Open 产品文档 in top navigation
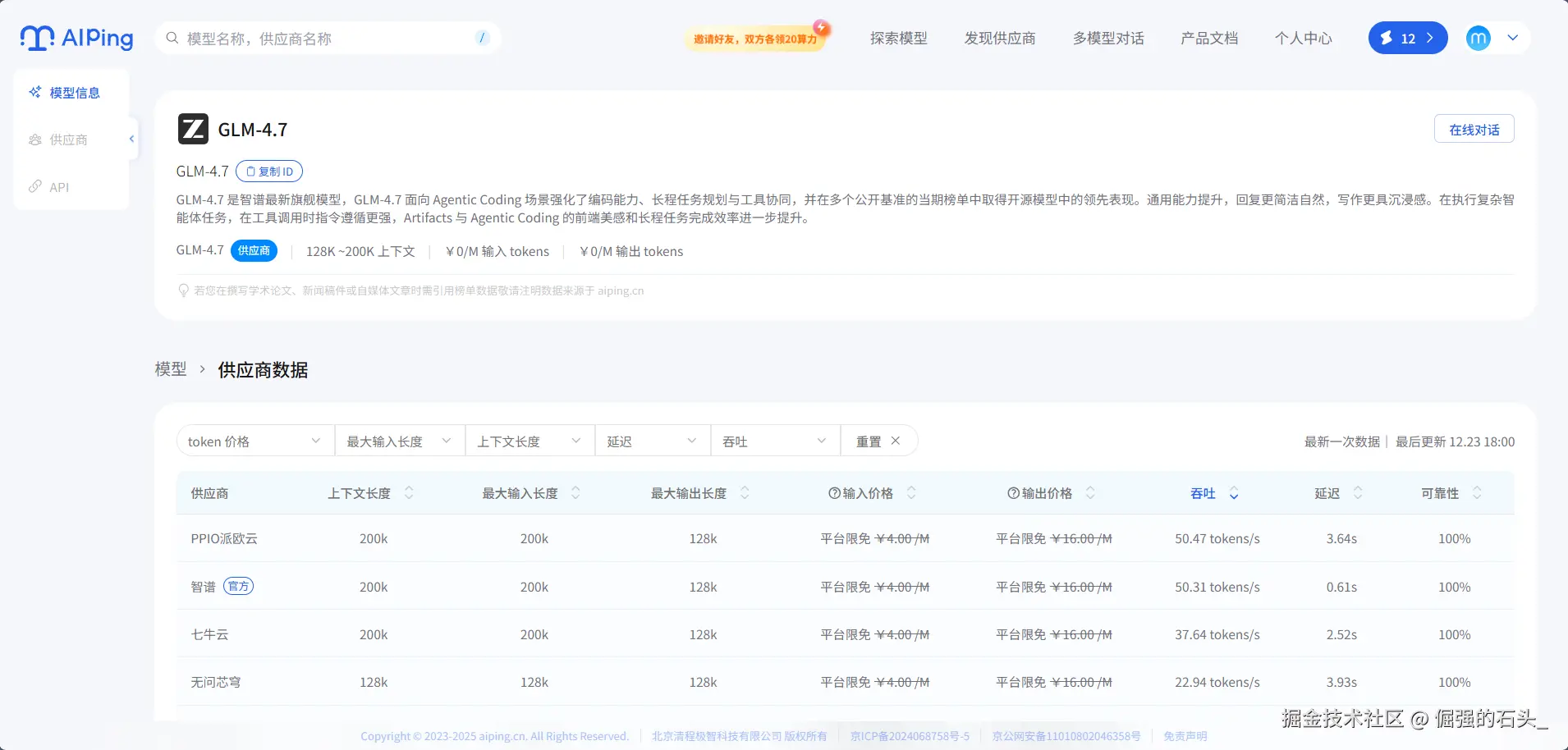1568x750 pixels. click(x=1209, y=38)
